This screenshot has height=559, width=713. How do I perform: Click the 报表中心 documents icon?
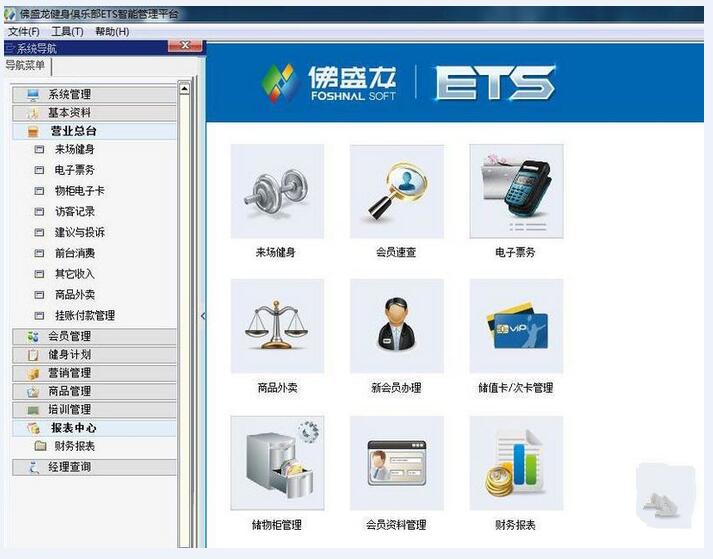click(x=34, y=428)
